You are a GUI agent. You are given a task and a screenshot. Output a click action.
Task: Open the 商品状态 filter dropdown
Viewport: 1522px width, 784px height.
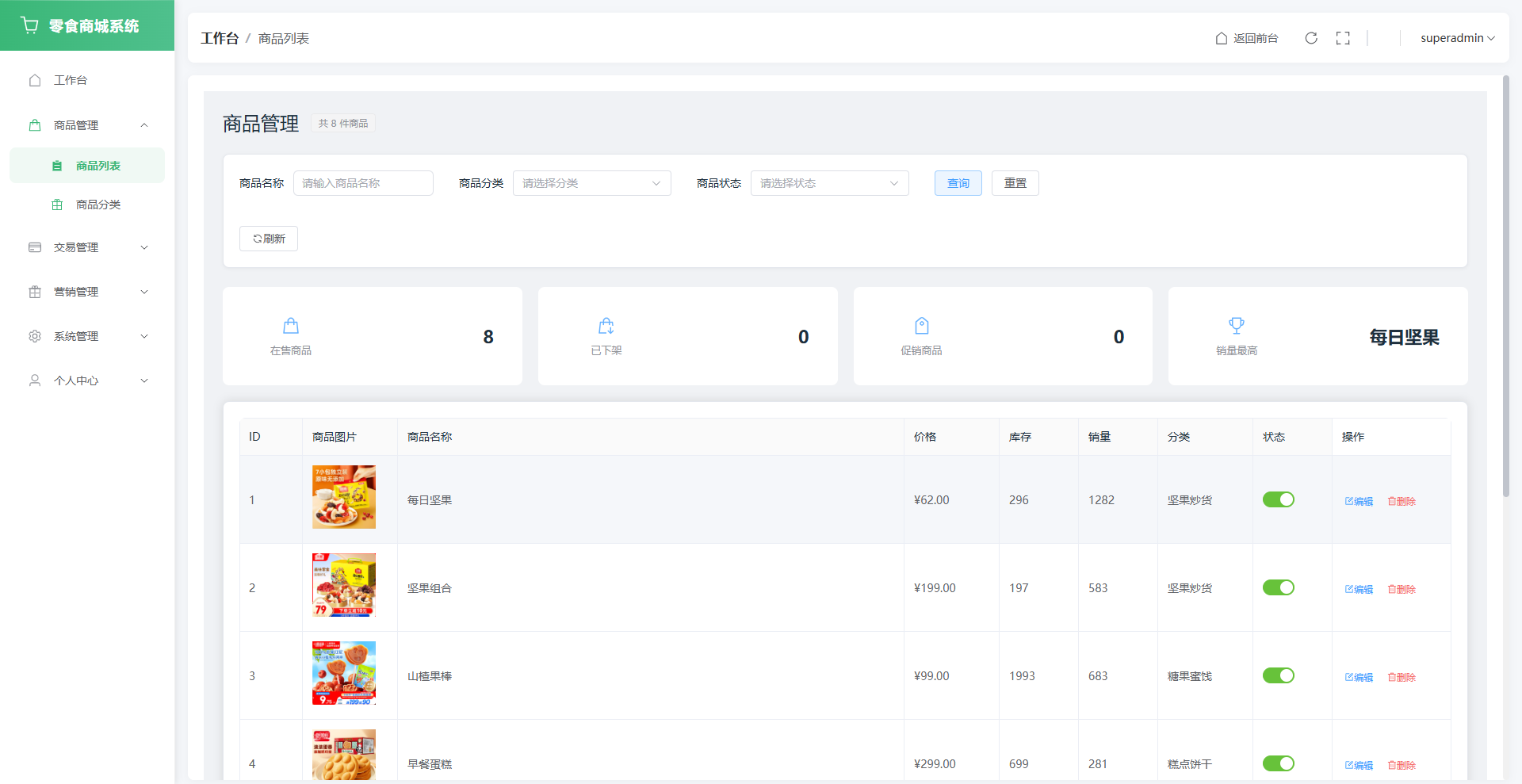829,183
